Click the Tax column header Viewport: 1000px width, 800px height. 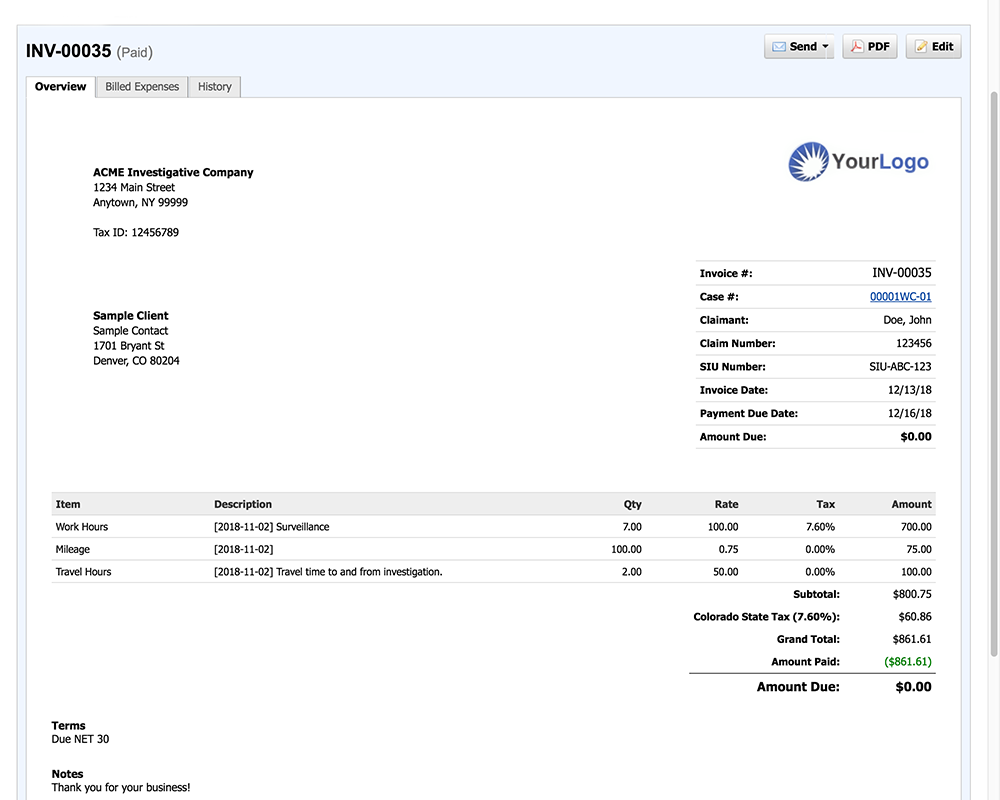[x=825, y=504]
